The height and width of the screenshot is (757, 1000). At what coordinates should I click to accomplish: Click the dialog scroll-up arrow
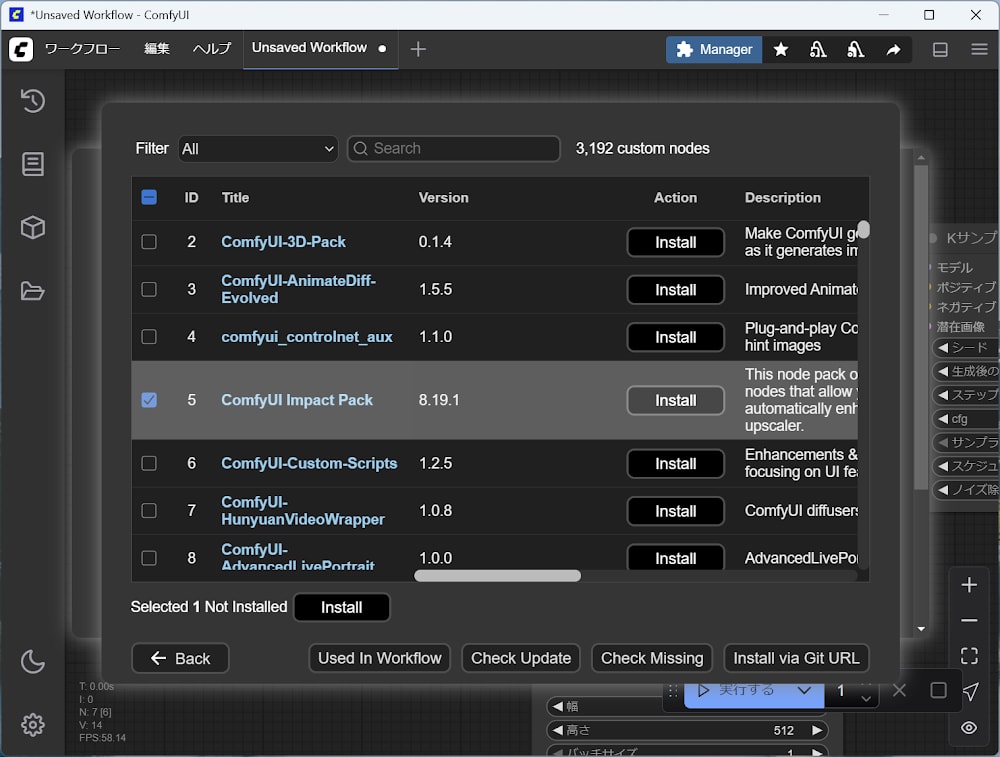[x=921, y=157]
